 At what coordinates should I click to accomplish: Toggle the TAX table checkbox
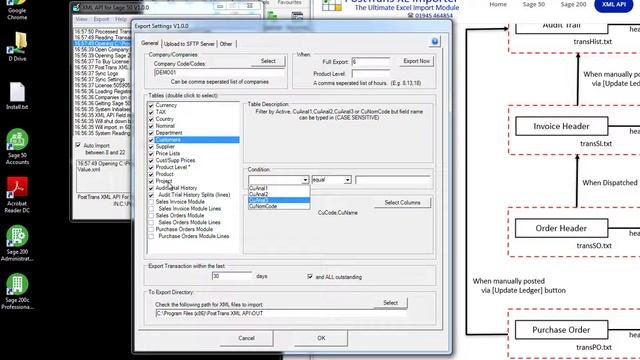click(x=151, y=112)
